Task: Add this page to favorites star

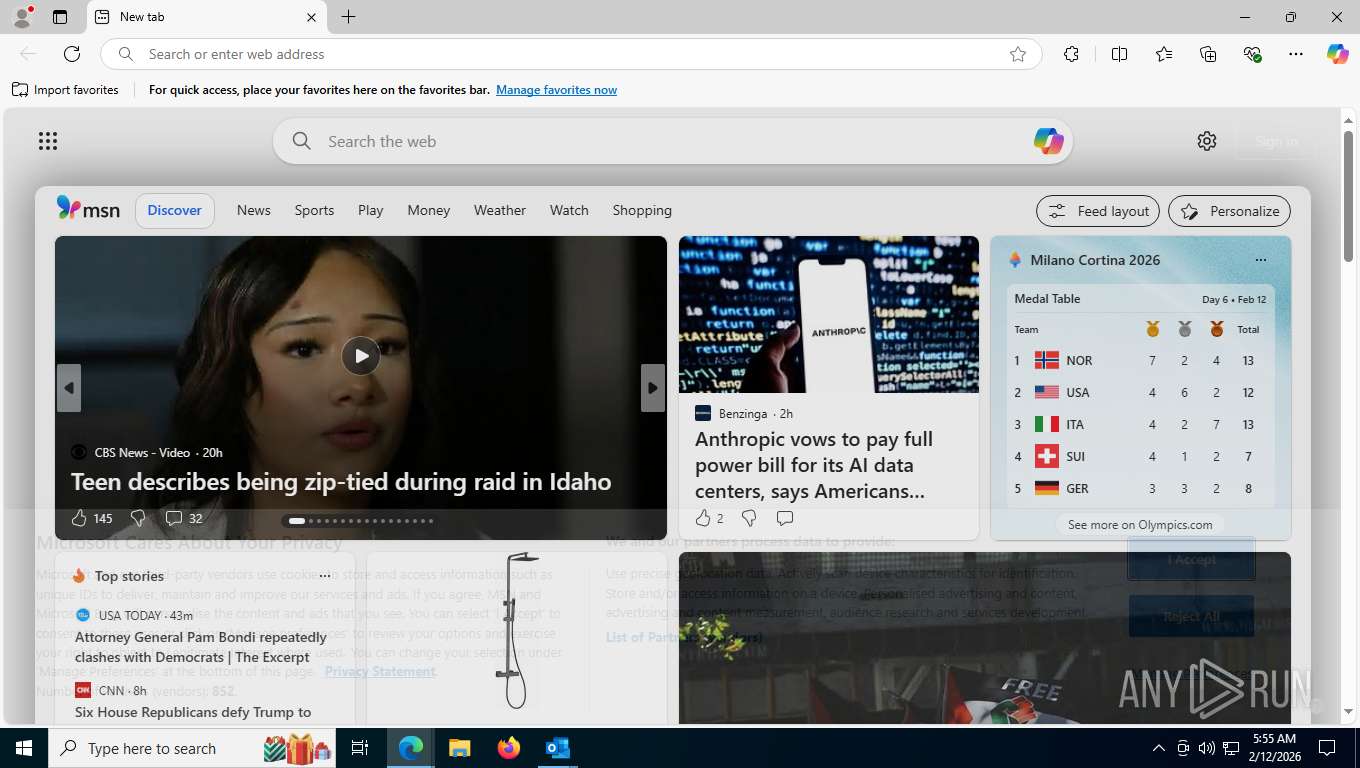Action: [1018, 54]
